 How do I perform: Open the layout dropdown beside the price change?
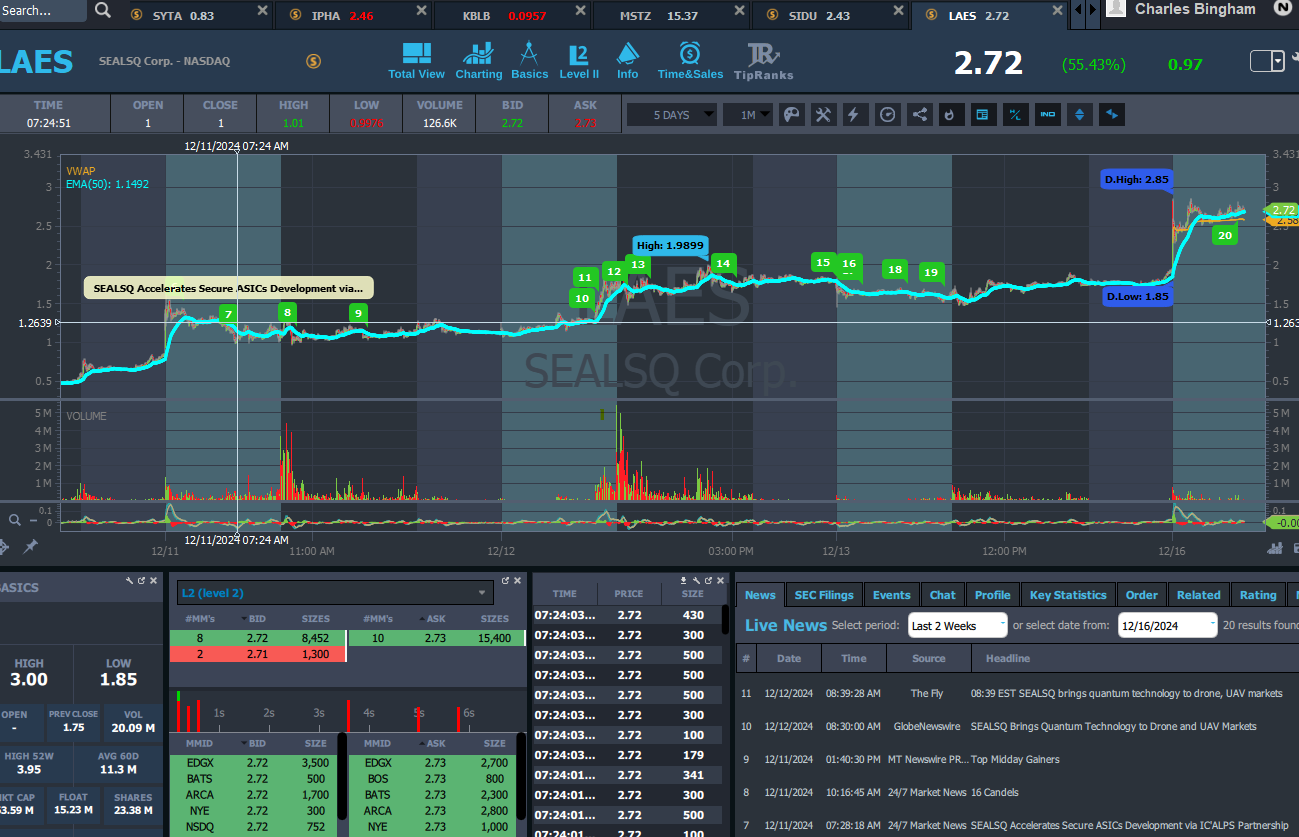(1278, 62)
